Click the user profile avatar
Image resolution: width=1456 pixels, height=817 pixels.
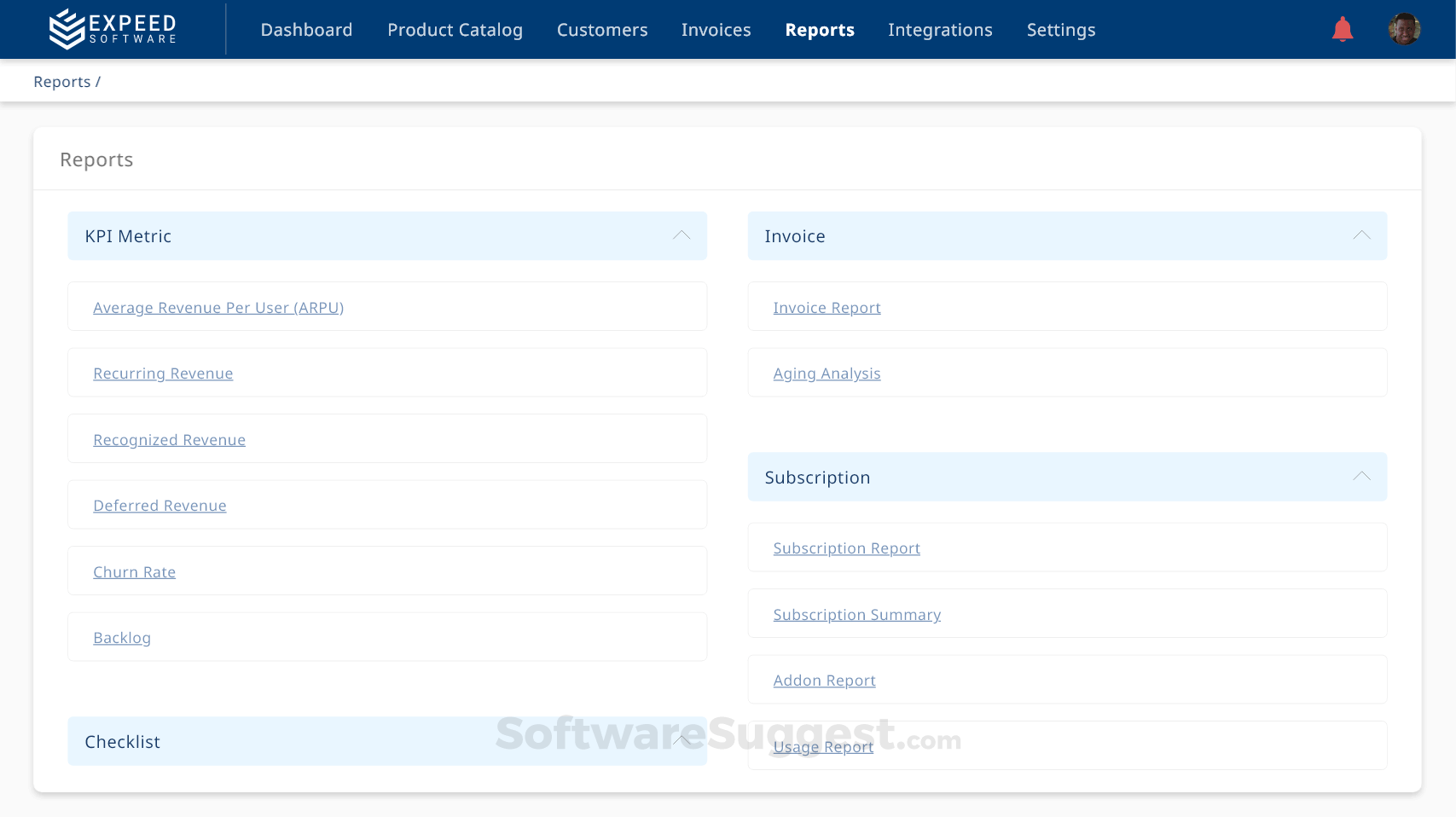[x=1403, y=28]
